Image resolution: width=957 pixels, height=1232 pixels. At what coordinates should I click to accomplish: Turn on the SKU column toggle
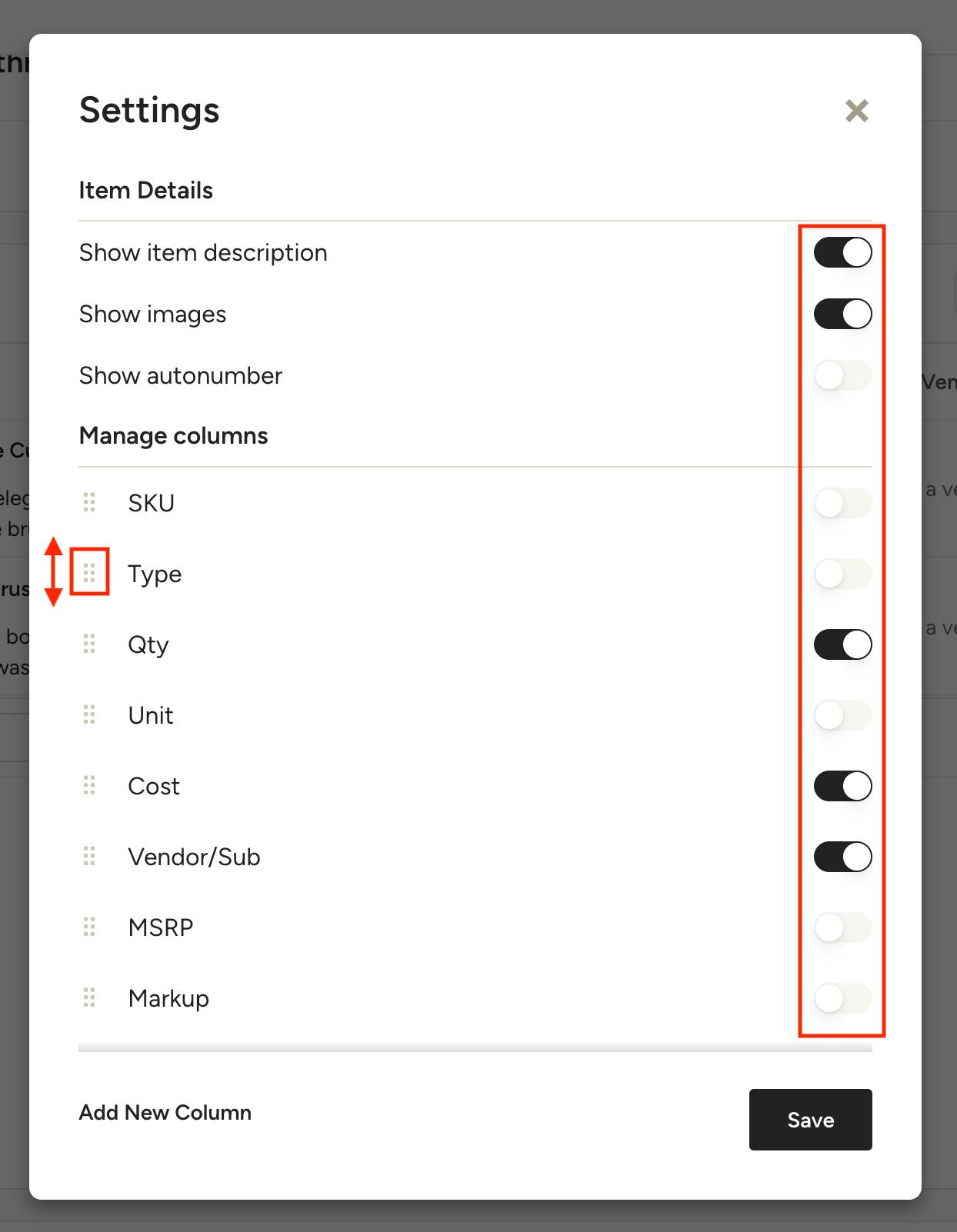843,503
